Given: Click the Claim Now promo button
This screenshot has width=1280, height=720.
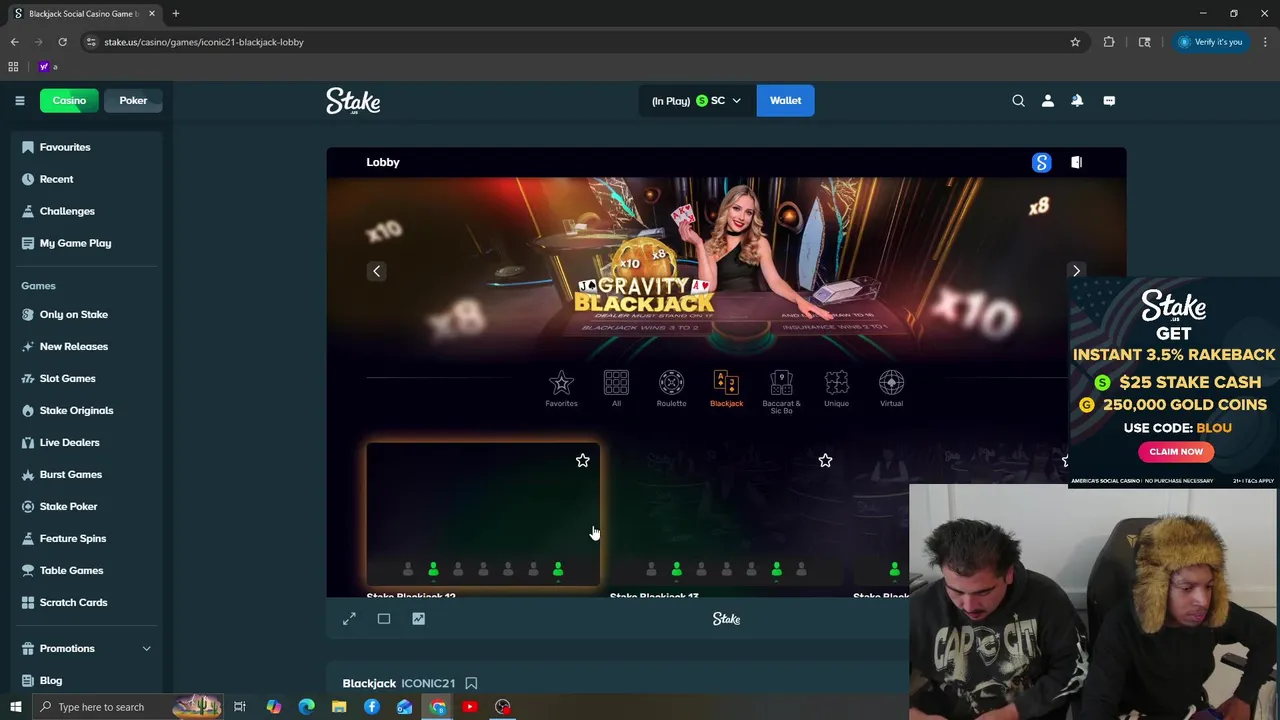Looking at the screenshot, I should (x=1176, y=452).
